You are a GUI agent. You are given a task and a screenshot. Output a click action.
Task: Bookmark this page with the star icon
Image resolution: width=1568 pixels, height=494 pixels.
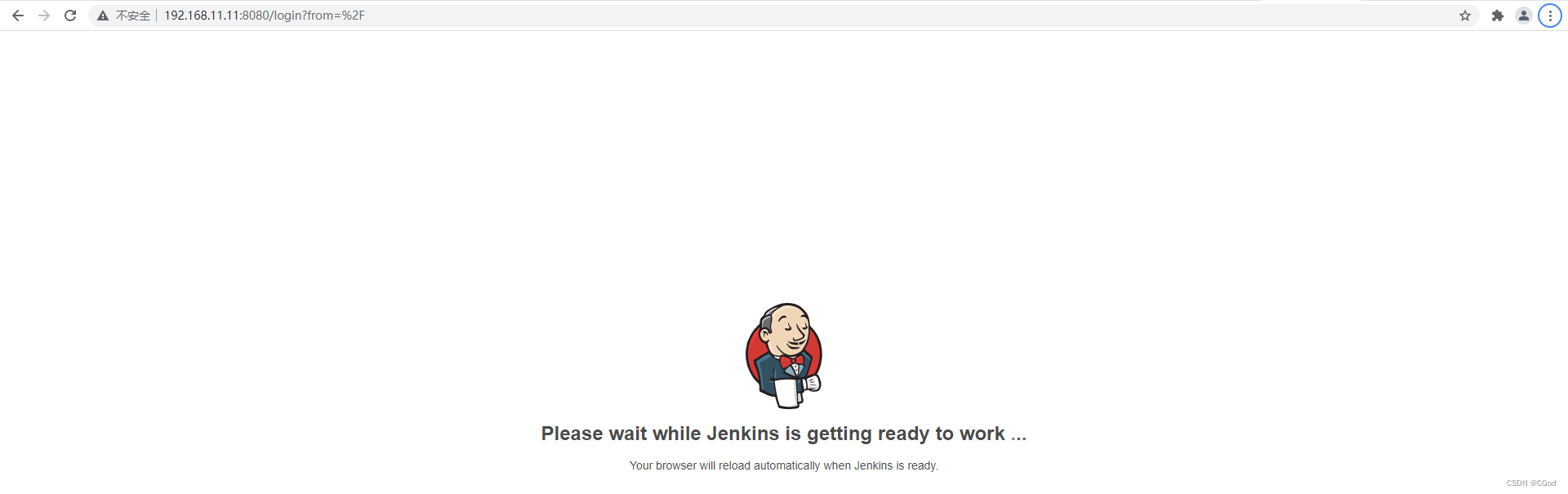point(1465,16)
